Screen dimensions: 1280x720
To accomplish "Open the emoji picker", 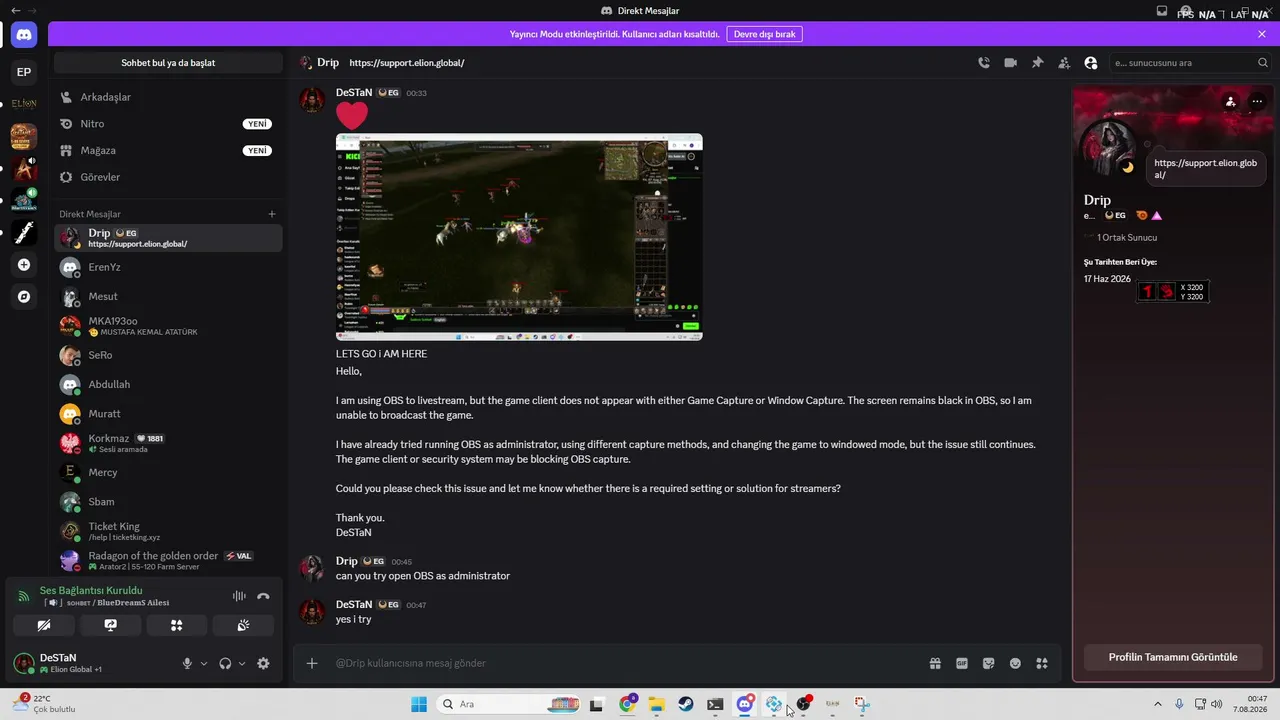I will click(x=1015, y=663).
